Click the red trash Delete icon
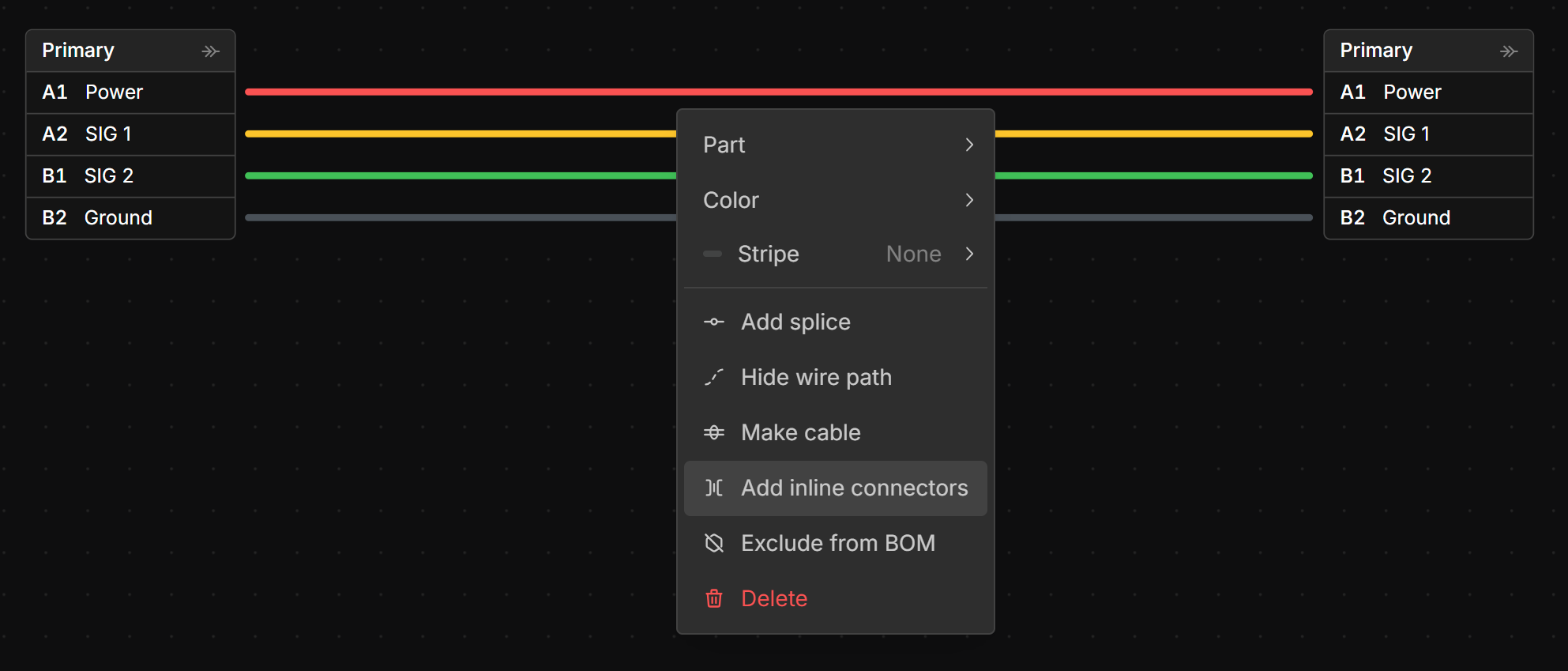This screenshot has height=671, width=1568. (x=714, y=598)
